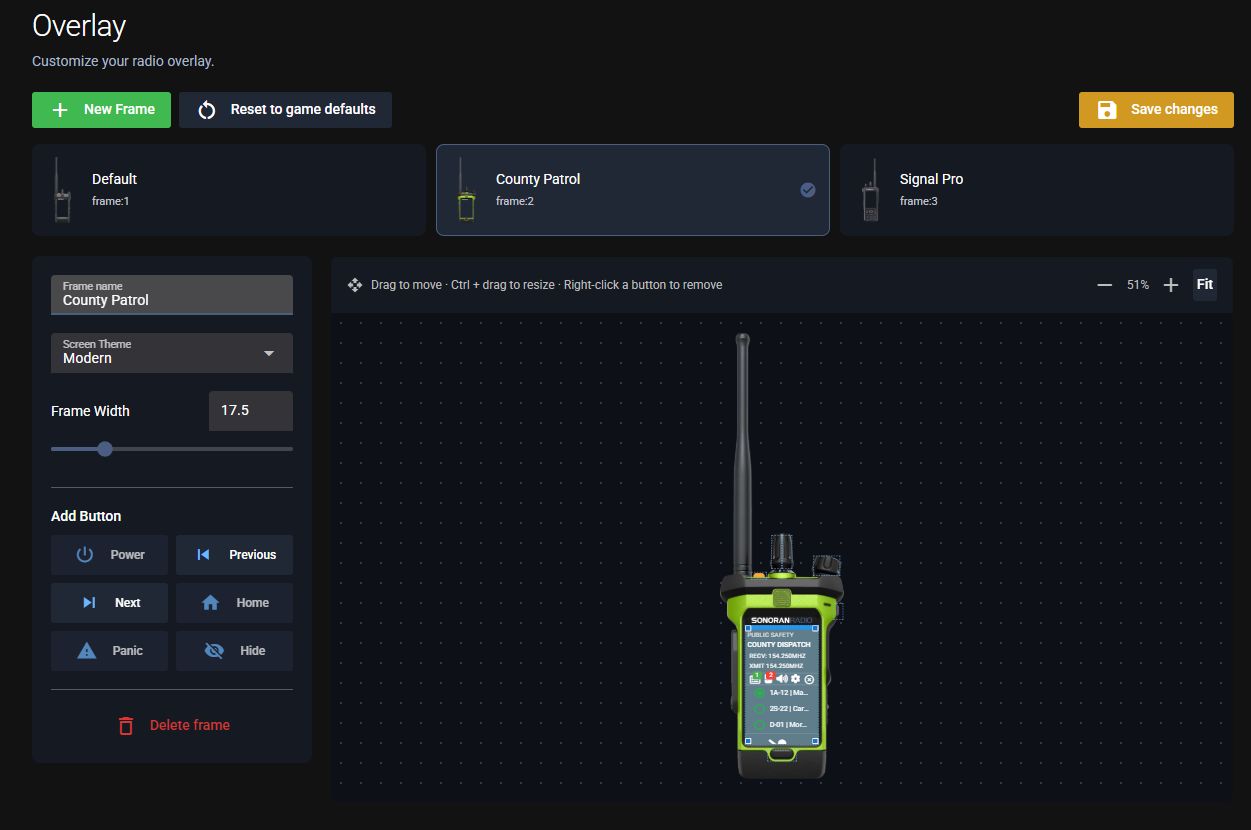Screen dimensions: 1251x830
Task: Click the warning triangle Panic icon
Action: [87, 651]
